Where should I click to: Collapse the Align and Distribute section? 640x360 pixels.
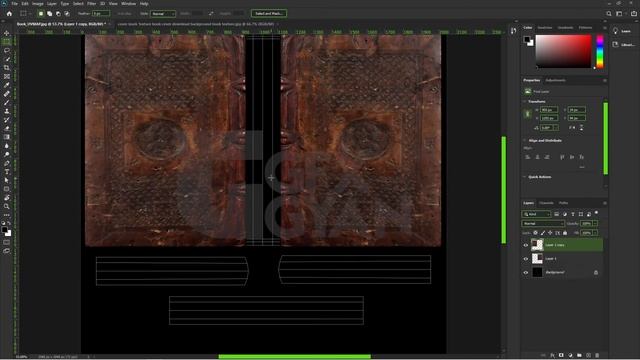tap(524, 140)
